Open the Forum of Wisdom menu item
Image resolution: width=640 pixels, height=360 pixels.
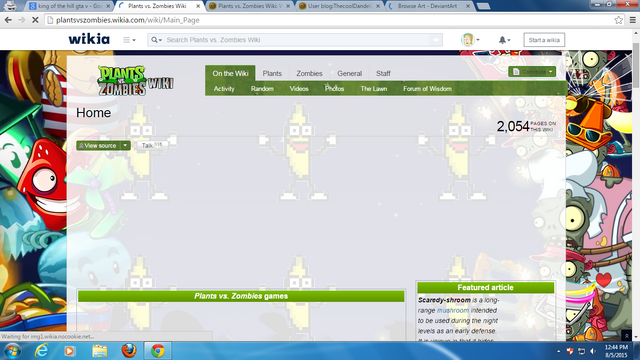(x=427, y=89)
